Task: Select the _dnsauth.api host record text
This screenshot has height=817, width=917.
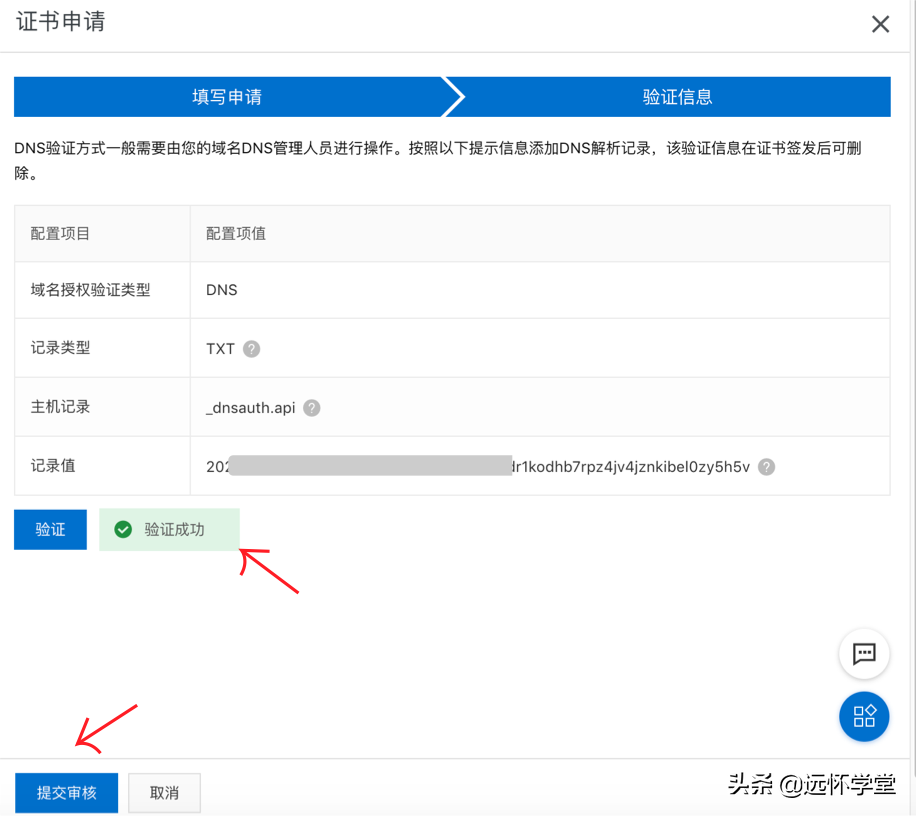Action: [251, 408]
